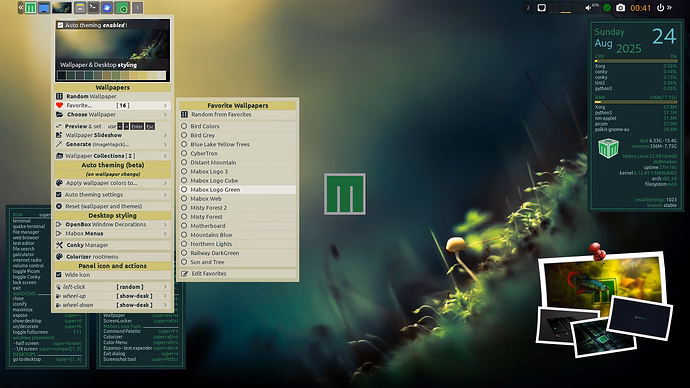The image size is (690, 388).
Task: Select Blue Lake Yellow Trees radio
Action: point(184,144)
